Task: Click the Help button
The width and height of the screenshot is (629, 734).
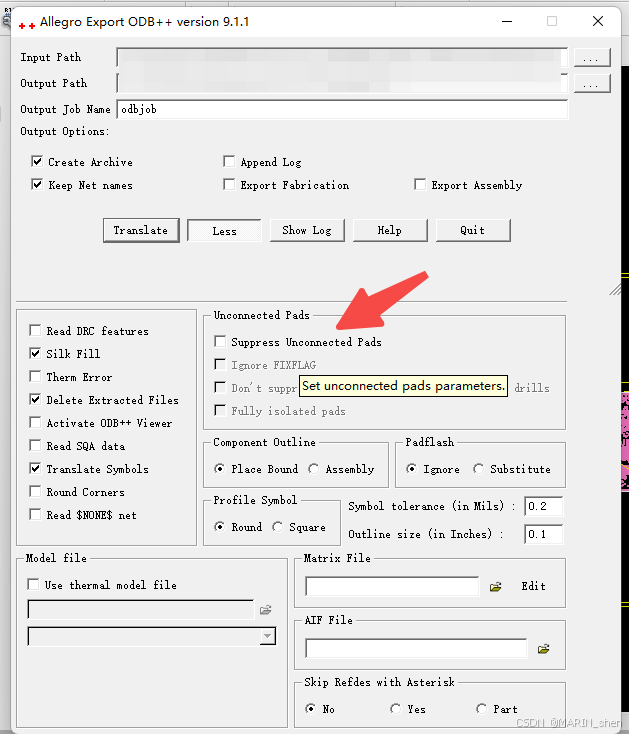Action: (390, 230)
